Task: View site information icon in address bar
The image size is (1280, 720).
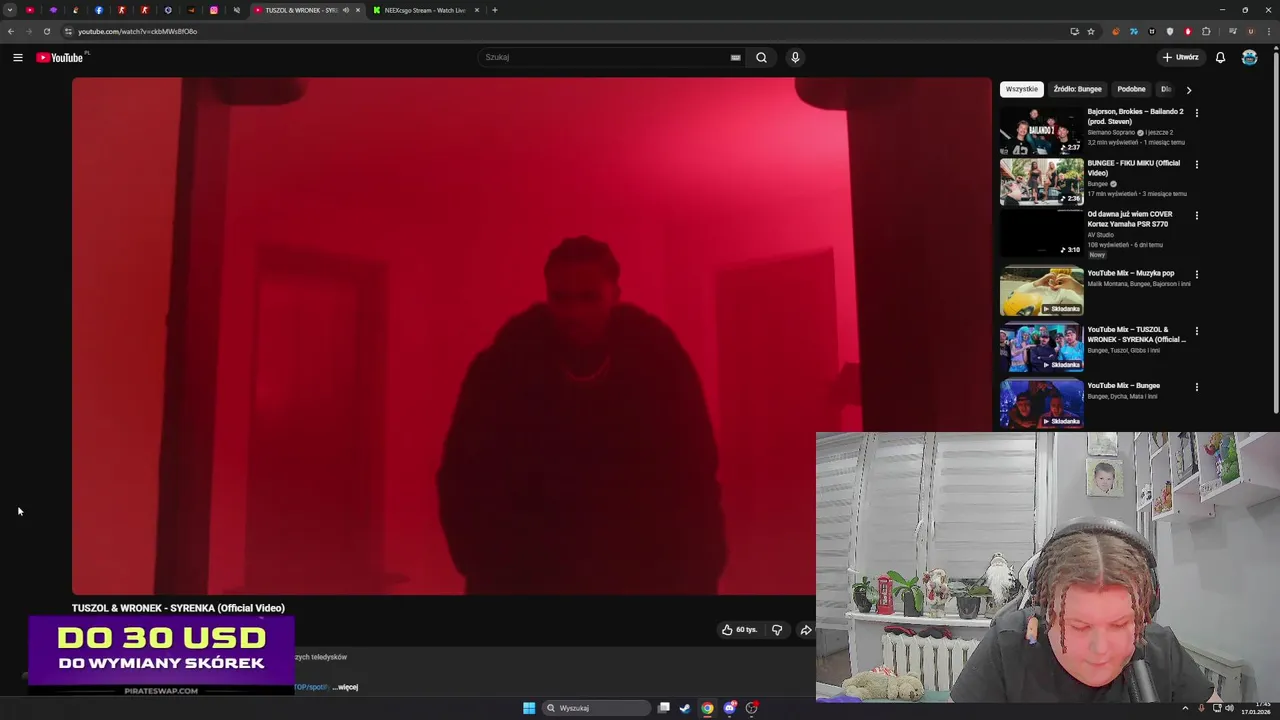Action: [68, 31]
